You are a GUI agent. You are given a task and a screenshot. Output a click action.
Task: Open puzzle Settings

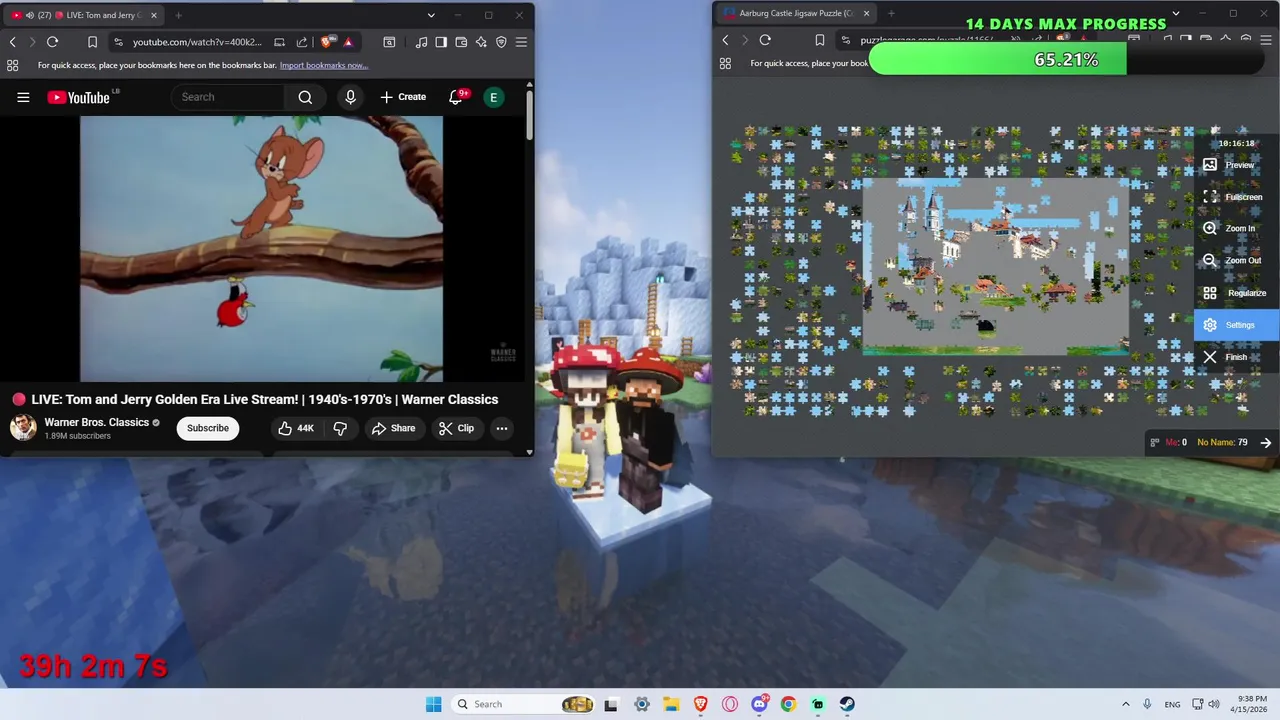(1236, 325)
